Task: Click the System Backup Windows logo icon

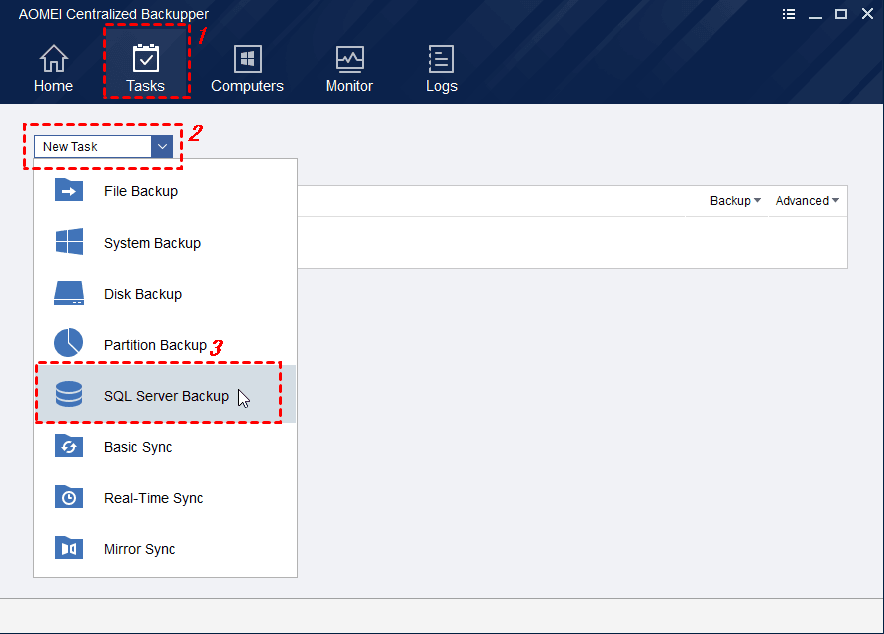Action: click(x=69, y=242)
